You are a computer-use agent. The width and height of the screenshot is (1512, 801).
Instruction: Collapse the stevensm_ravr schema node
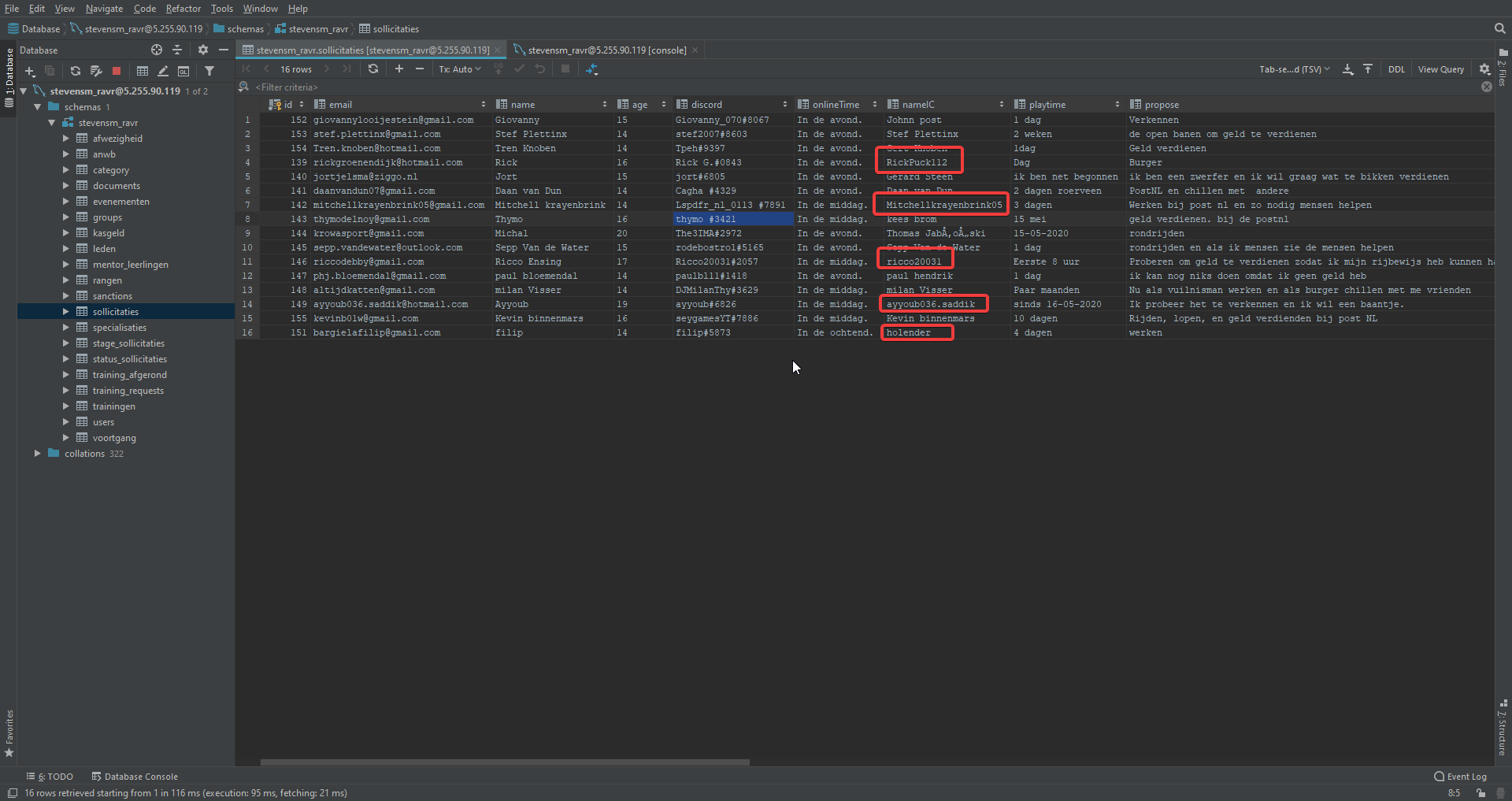point(52,123)
